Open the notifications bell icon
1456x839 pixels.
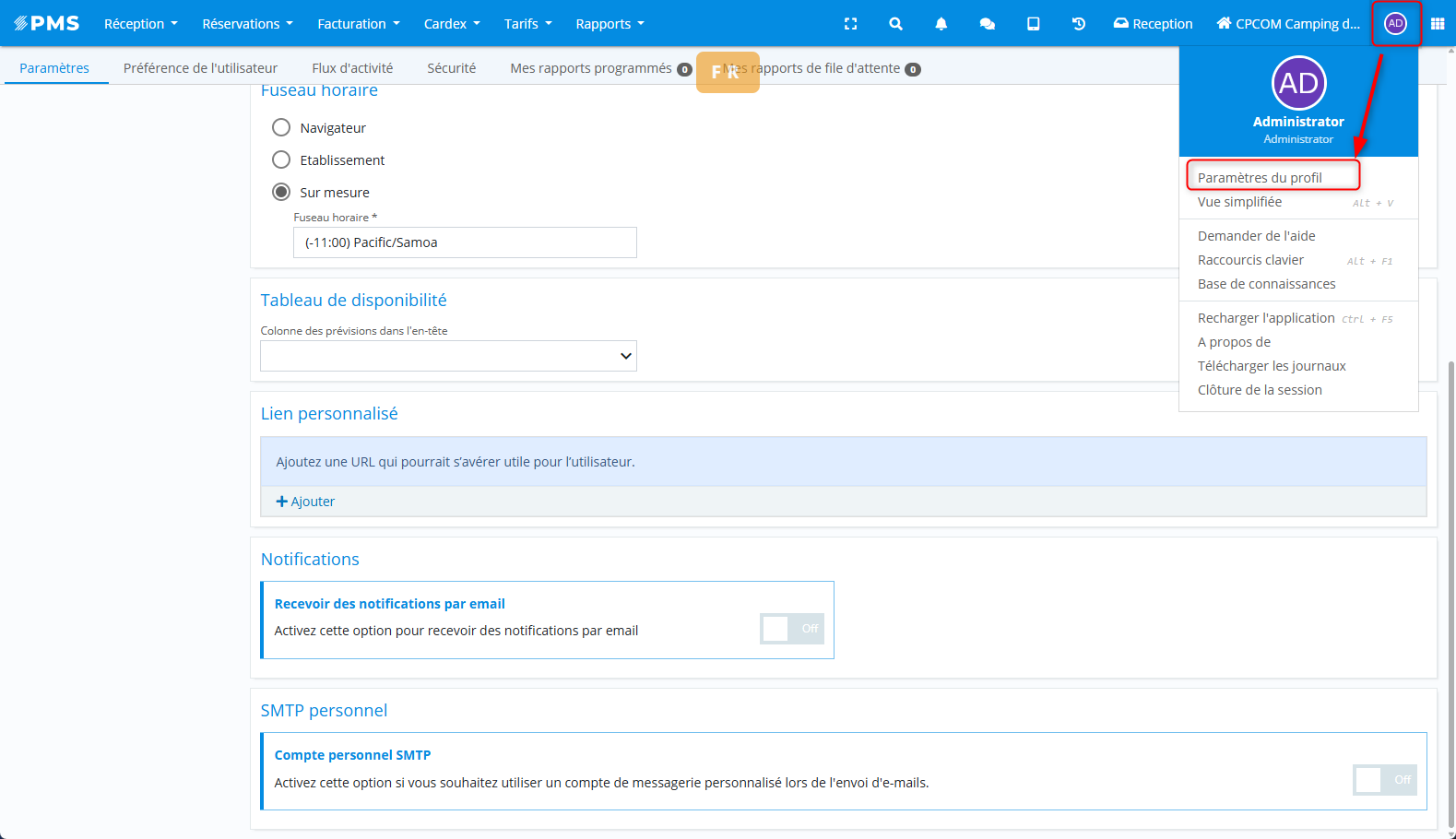(x=941, y=24)
